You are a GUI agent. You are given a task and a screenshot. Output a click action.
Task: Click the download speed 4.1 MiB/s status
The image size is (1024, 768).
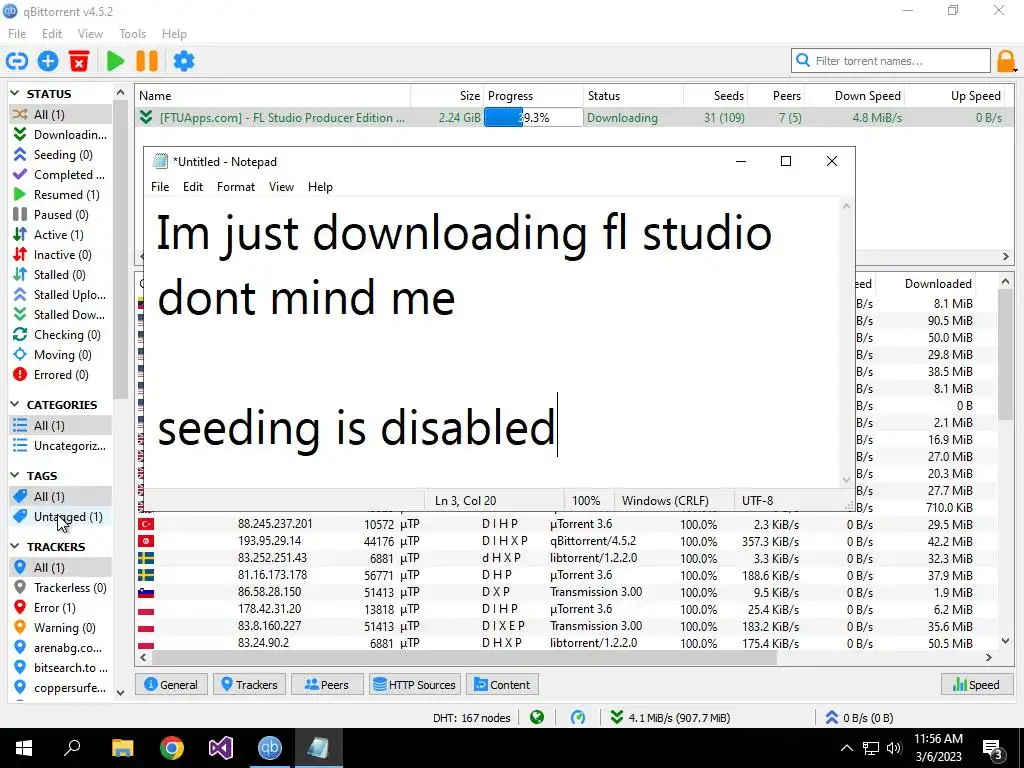pos(671,718)
